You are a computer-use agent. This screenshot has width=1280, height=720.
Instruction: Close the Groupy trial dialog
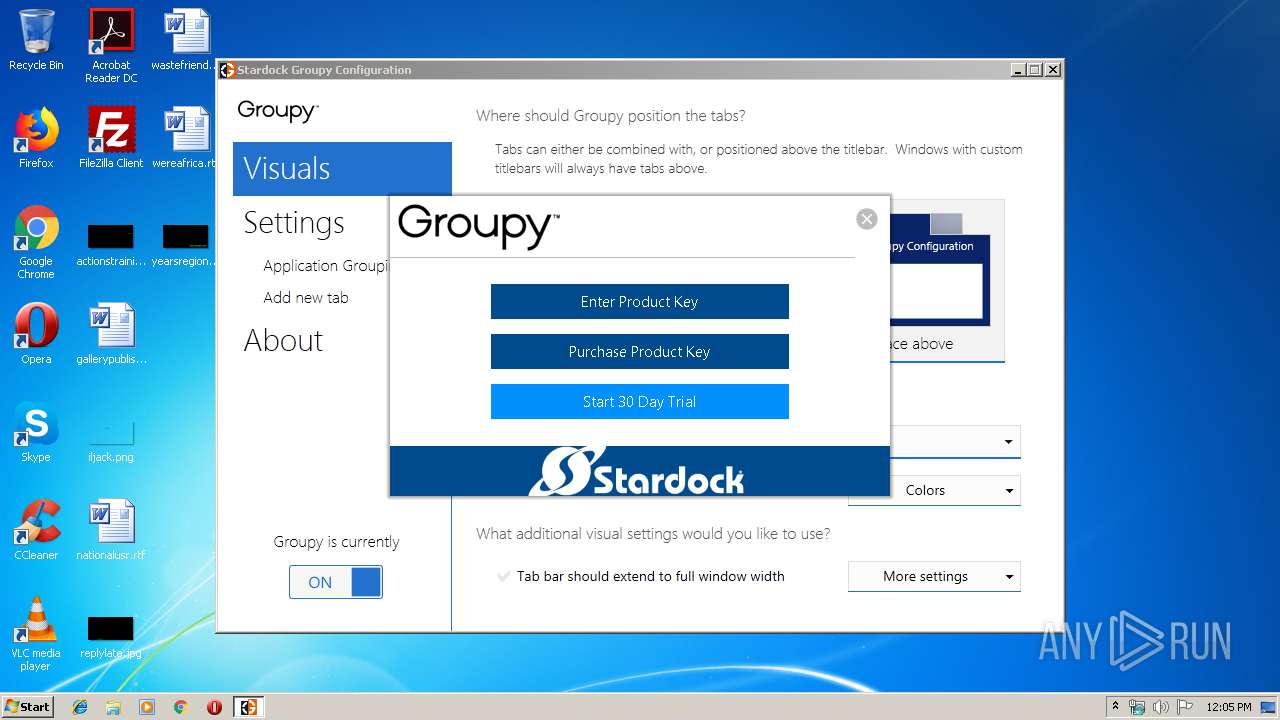(x=867, y=219)
